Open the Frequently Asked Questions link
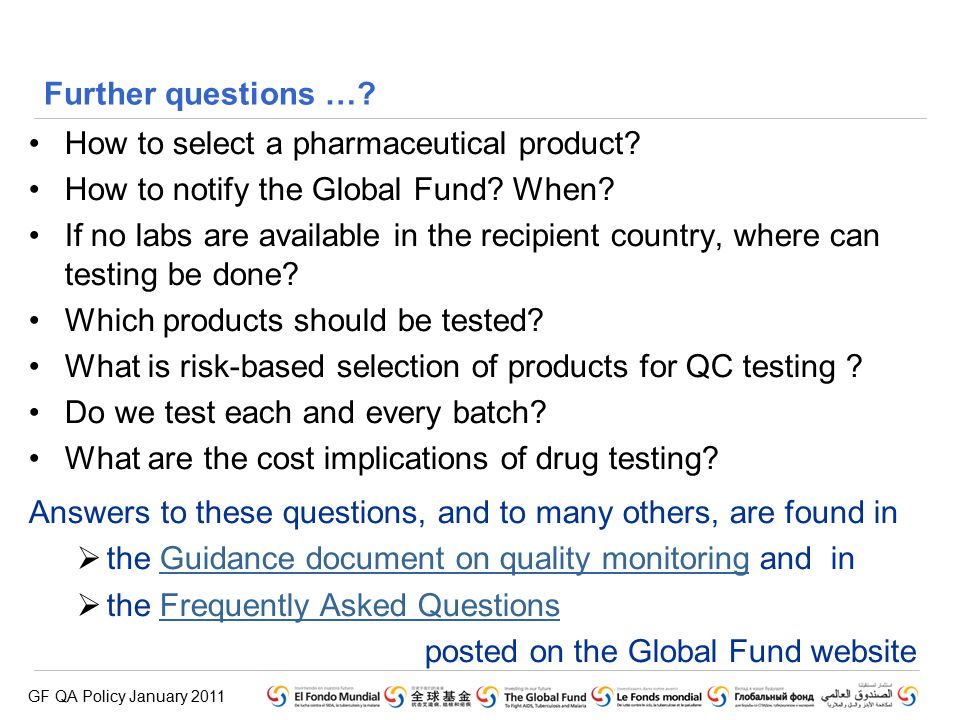The width and height of the screenshot is (960, 720). (359, 606)
